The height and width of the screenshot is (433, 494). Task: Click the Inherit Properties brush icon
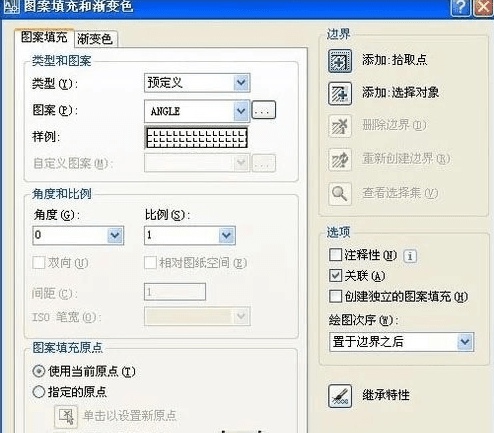[x=340, y=396]
